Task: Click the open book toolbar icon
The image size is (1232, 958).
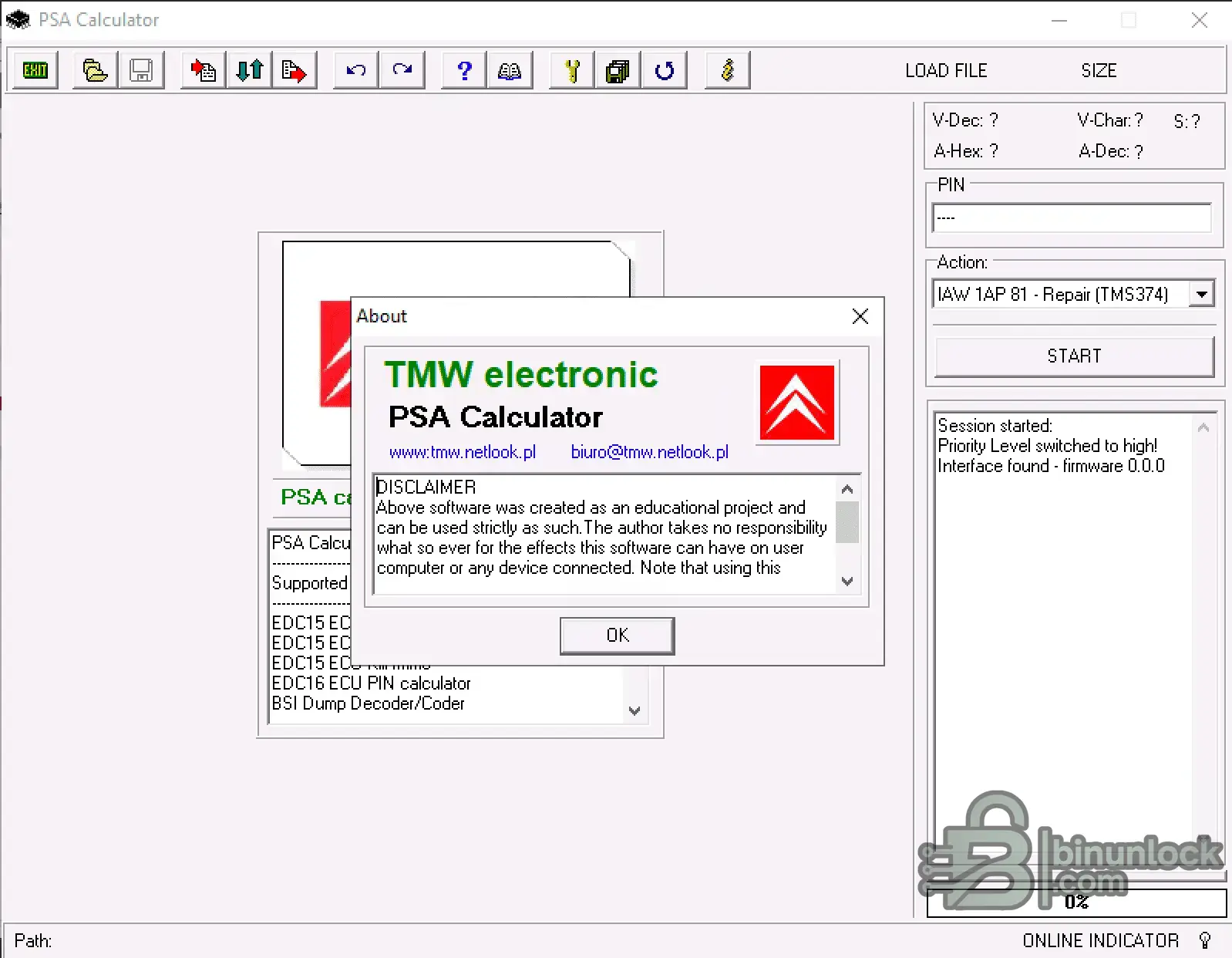Action: tap(510, 71)
